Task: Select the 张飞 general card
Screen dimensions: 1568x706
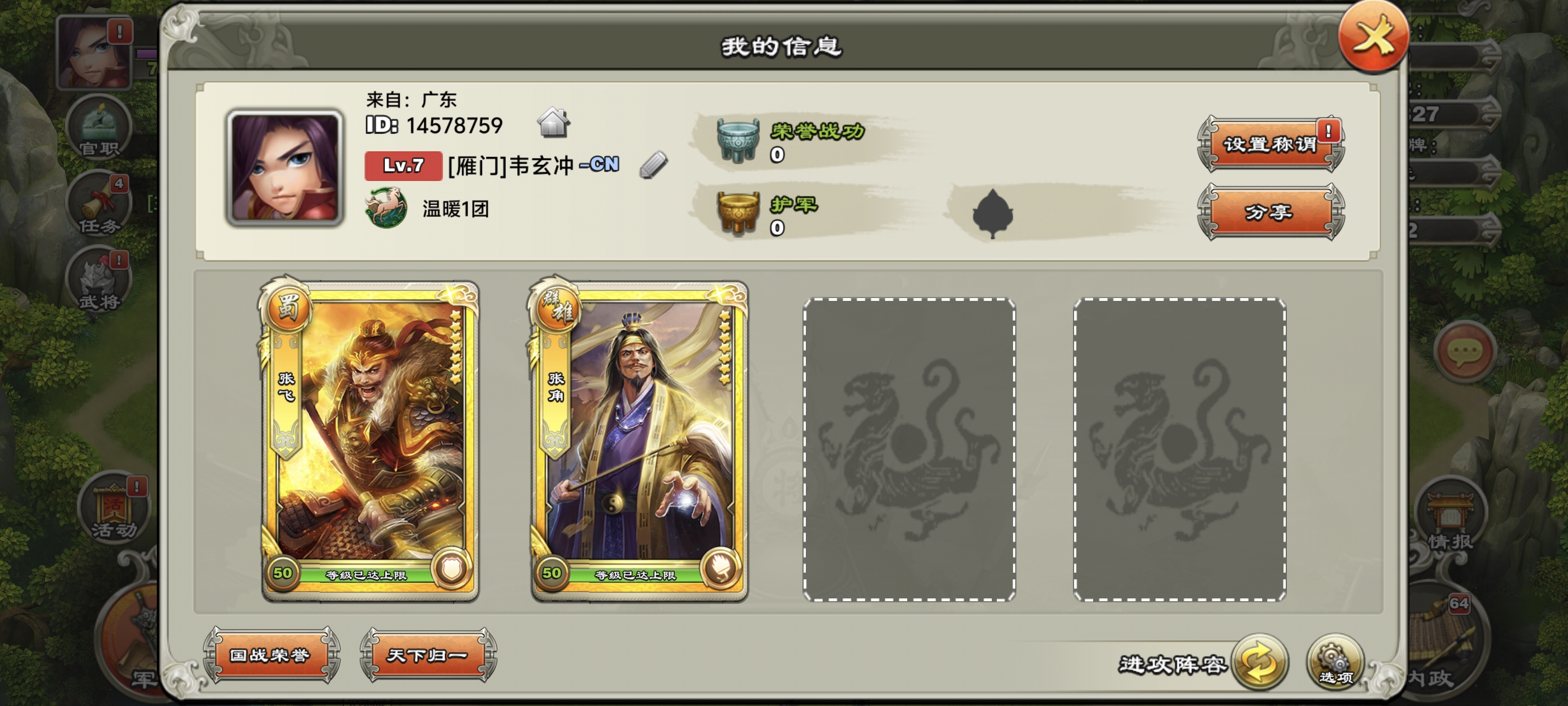Action: tap(370, 441)
